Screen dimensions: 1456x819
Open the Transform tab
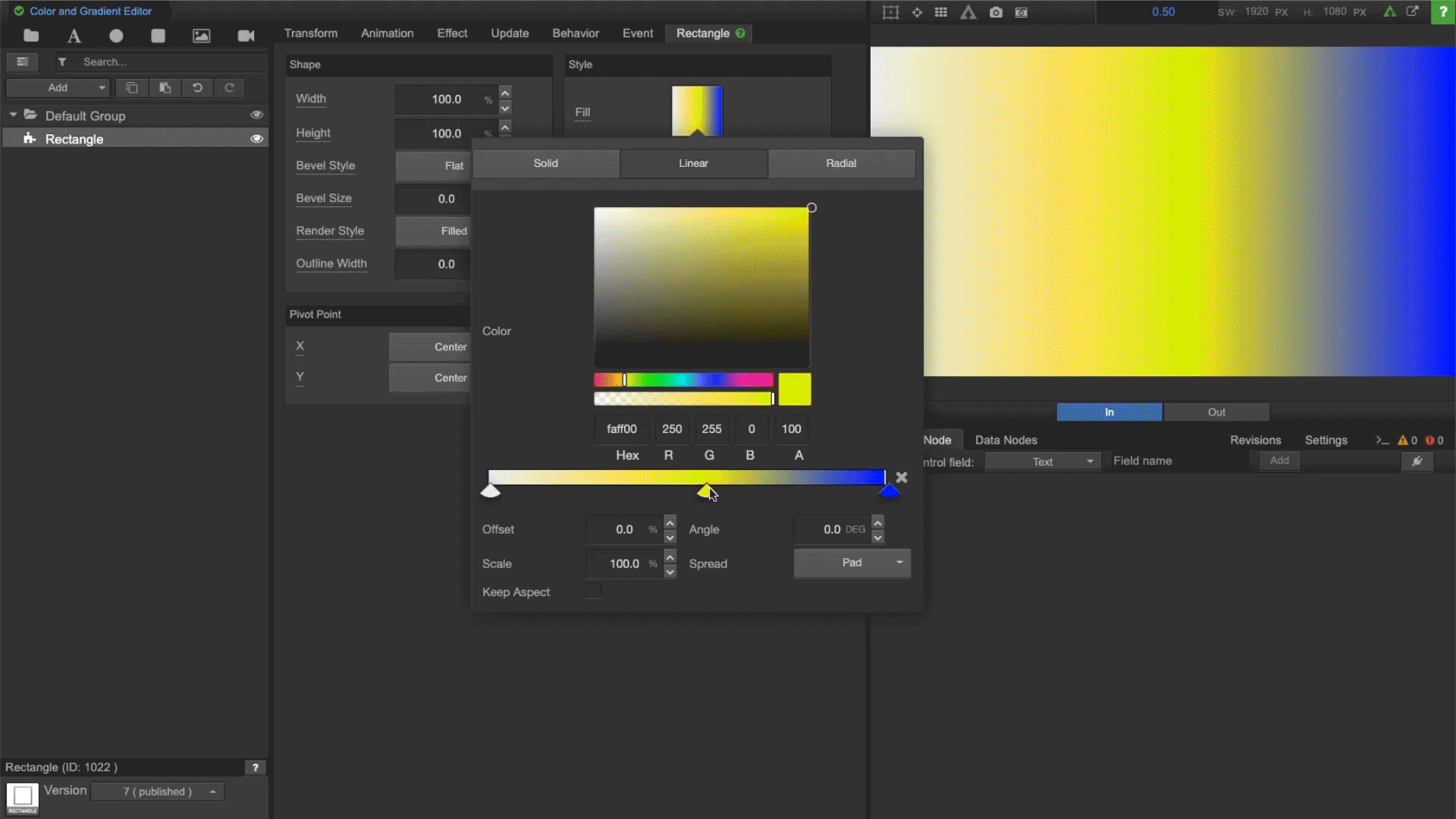coord(311,33)
